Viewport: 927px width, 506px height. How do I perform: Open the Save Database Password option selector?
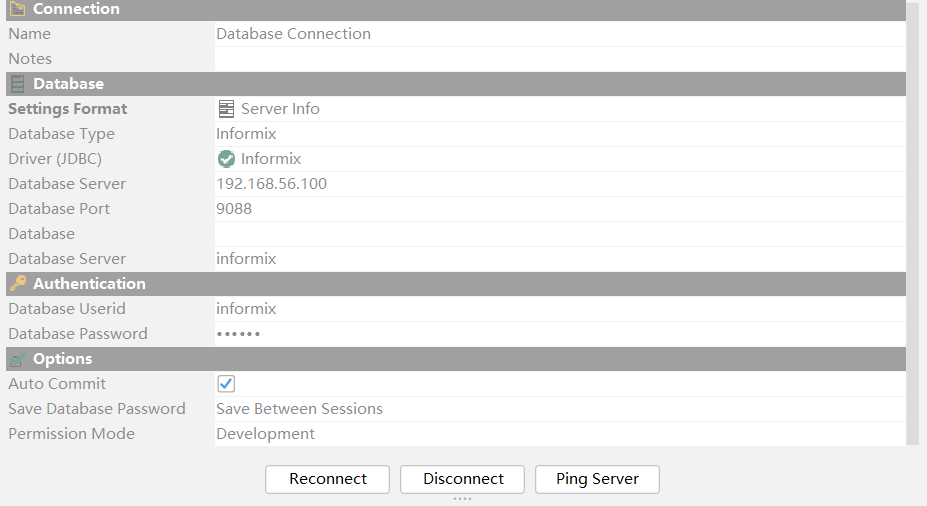(x=560, y=408)
